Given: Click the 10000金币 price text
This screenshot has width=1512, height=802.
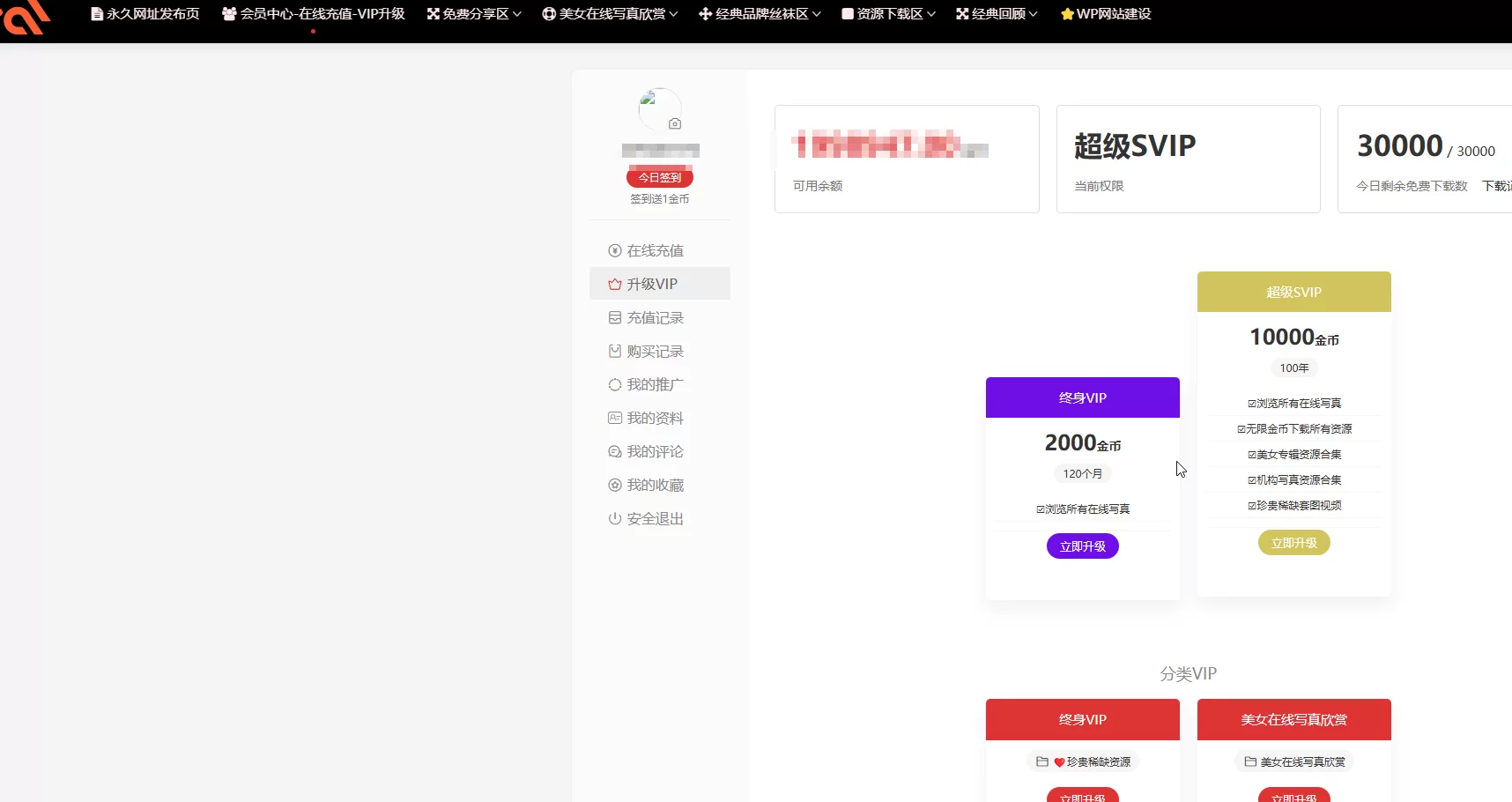Looking at the screenshot, I should point(1294,338).
